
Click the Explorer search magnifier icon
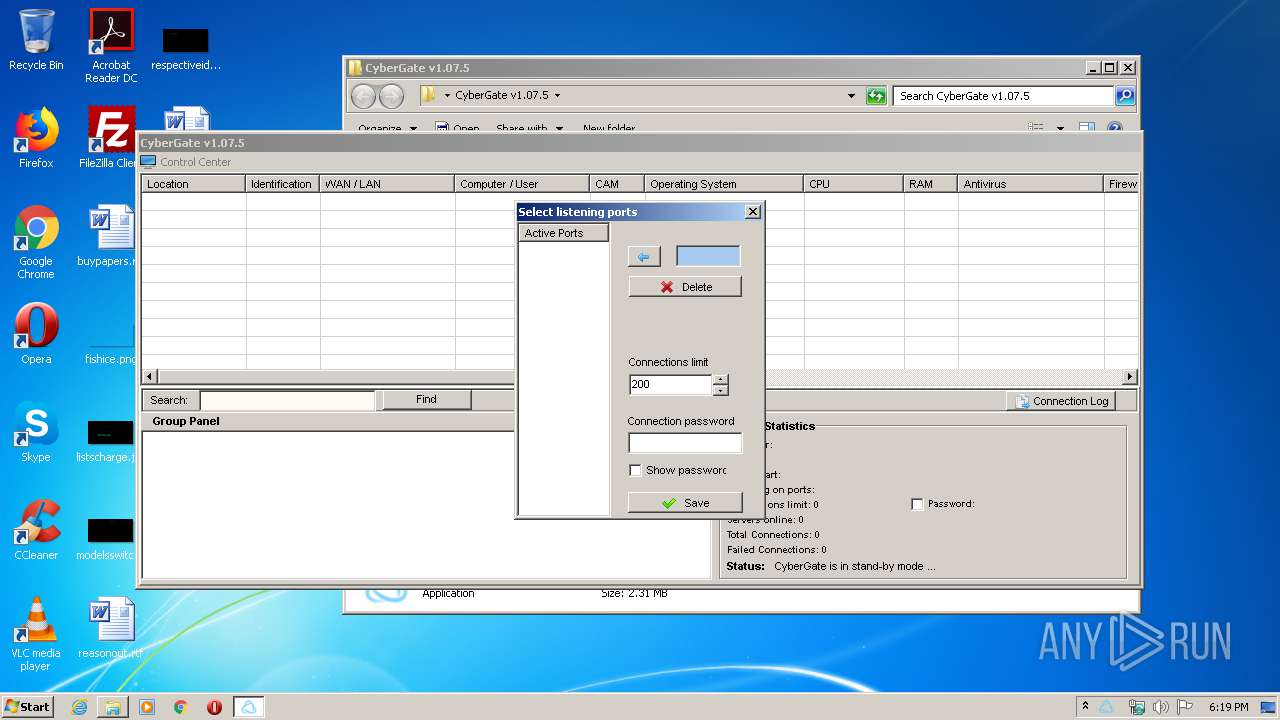point(1124,96)
